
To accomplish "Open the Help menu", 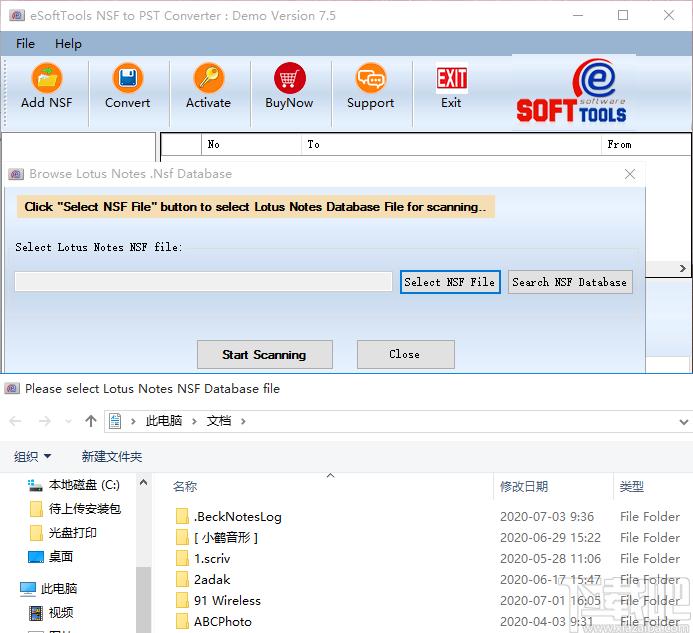I will coord(68,43).
